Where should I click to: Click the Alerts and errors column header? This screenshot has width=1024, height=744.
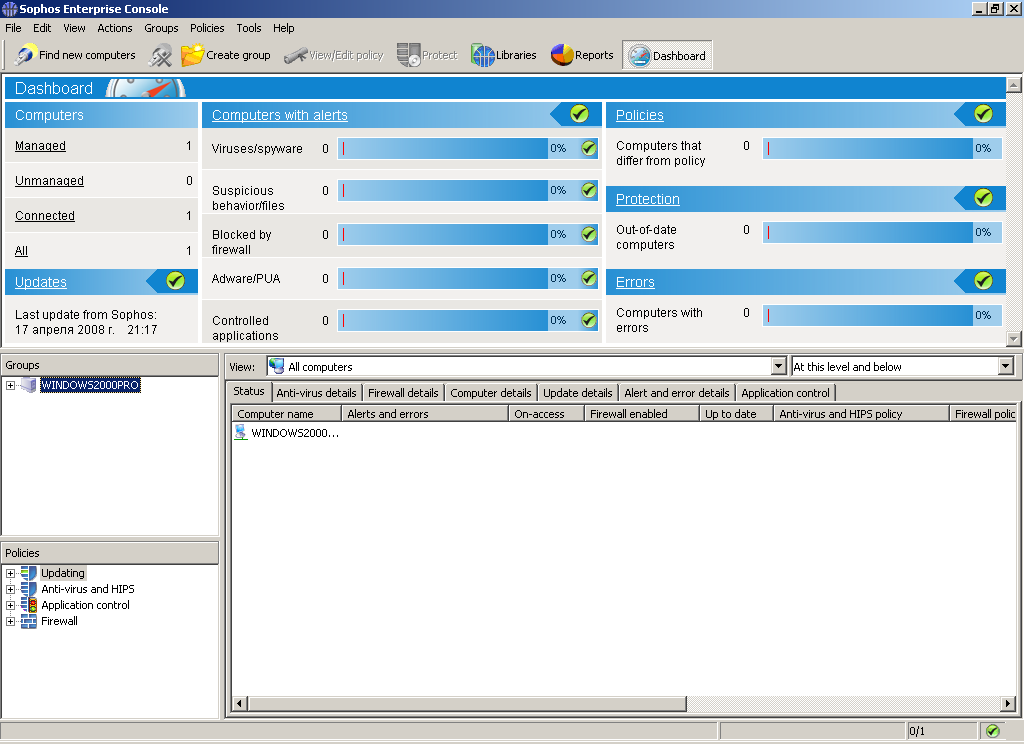424,413
